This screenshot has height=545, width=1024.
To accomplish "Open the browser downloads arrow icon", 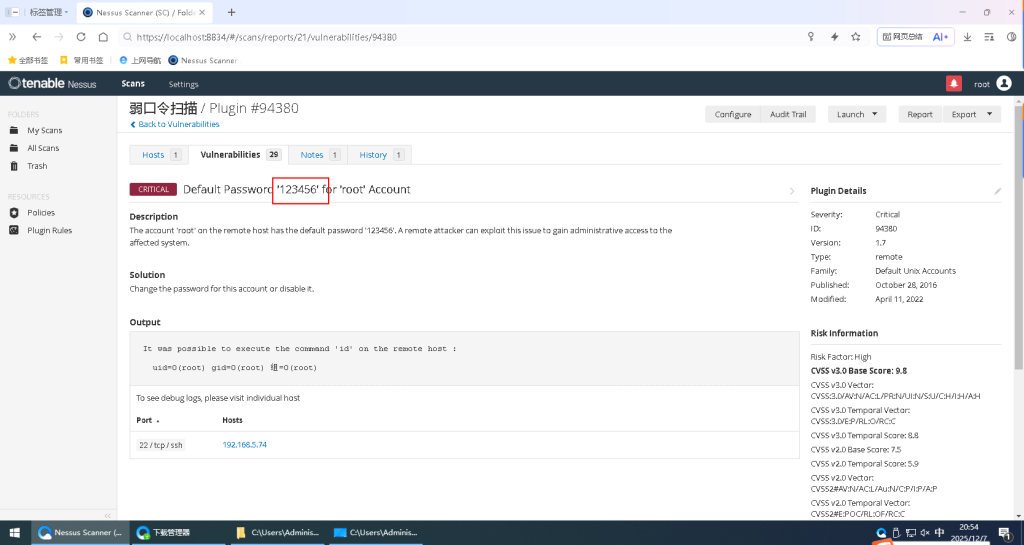I will (x=967, y=37).
